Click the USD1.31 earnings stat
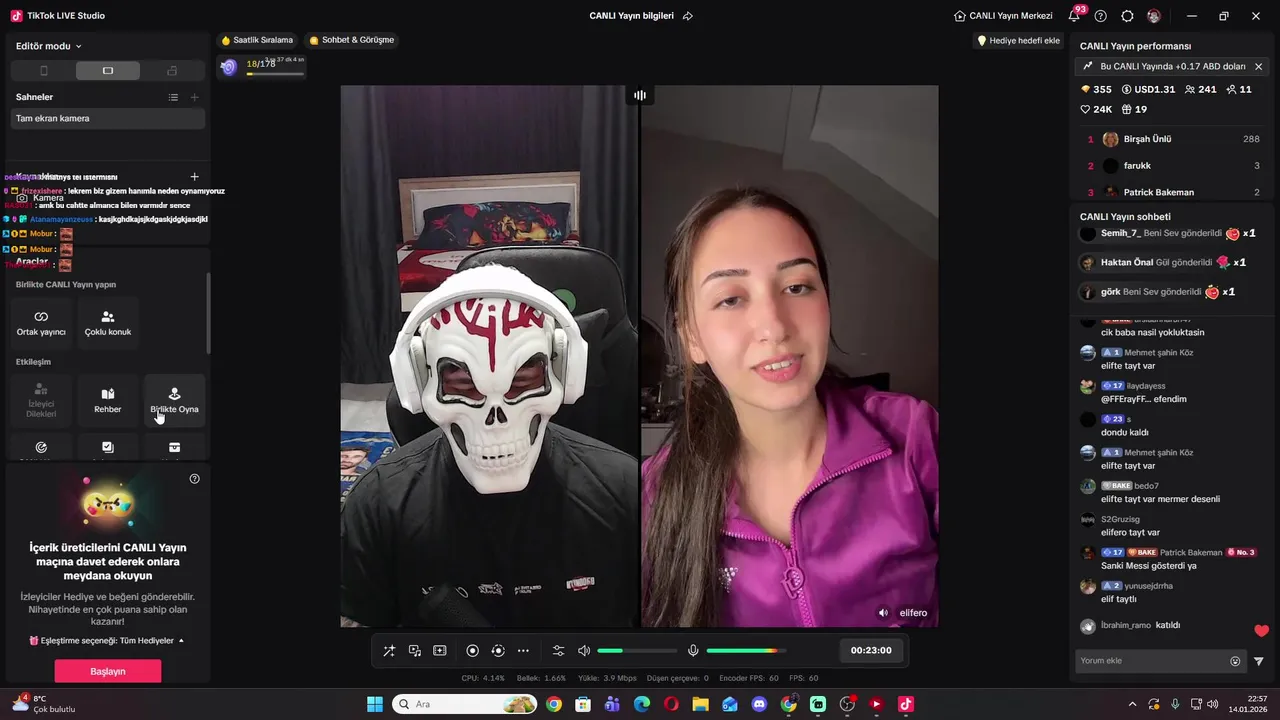Screen dimensions: 1280x720 pyautogui.click(x=1148, y=89)
